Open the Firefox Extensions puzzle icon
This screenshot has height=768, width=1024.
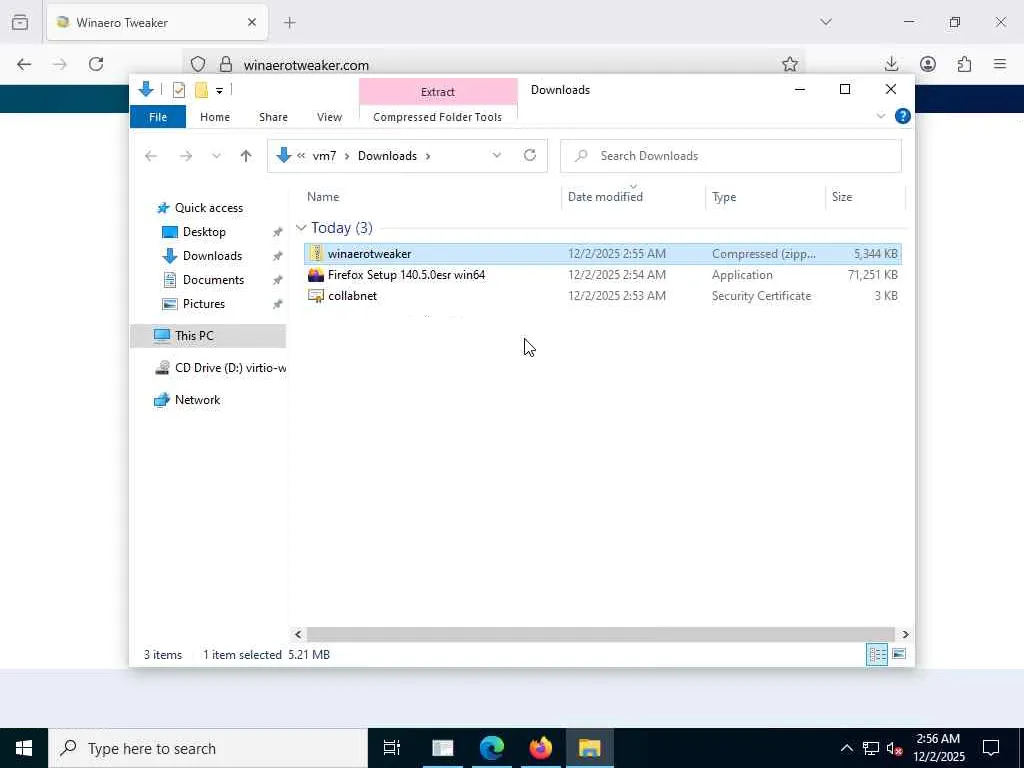pyautogui.click(x=965, y=64)
